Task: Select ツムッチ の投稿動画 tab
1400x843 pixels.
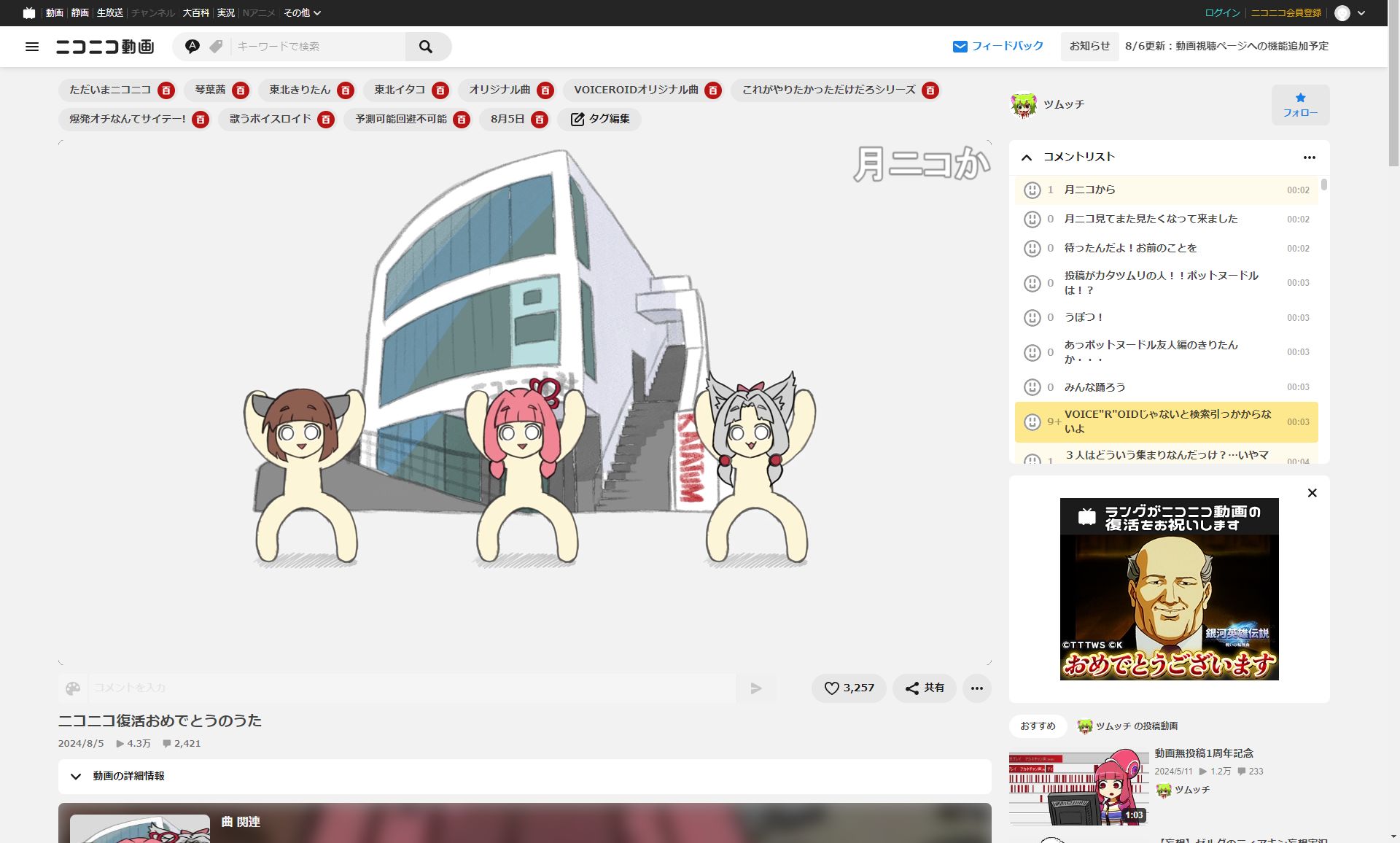Action: point(1128,726)
